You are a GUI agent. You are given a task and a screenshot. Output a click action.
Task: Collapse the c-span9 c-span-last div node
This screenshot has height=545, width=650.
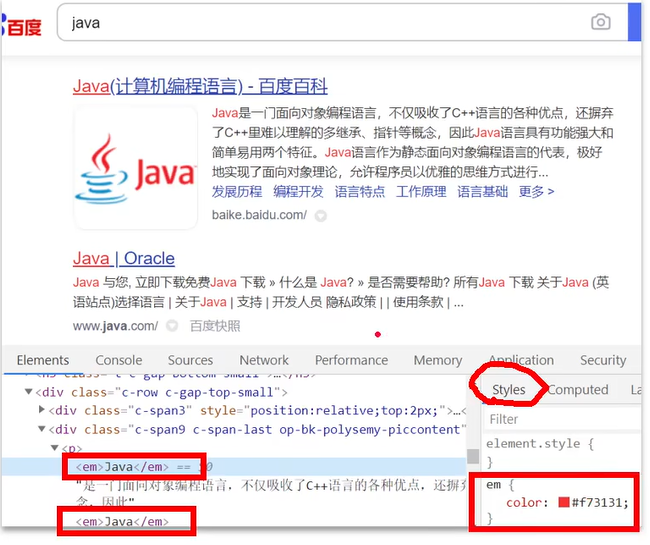41,429
